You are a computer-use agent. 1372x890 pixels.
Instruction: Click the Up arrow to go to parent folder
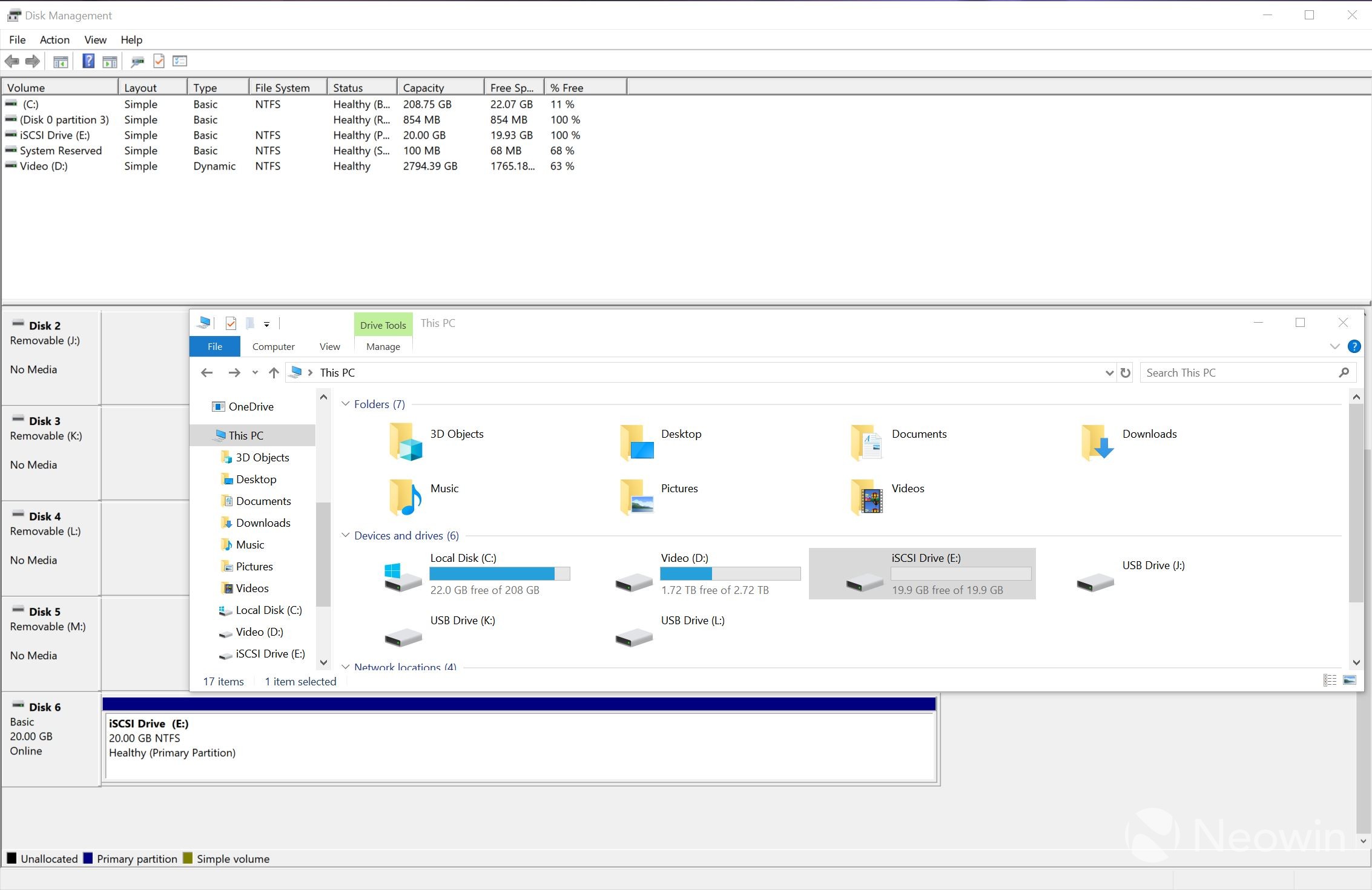tap(273, 372)
